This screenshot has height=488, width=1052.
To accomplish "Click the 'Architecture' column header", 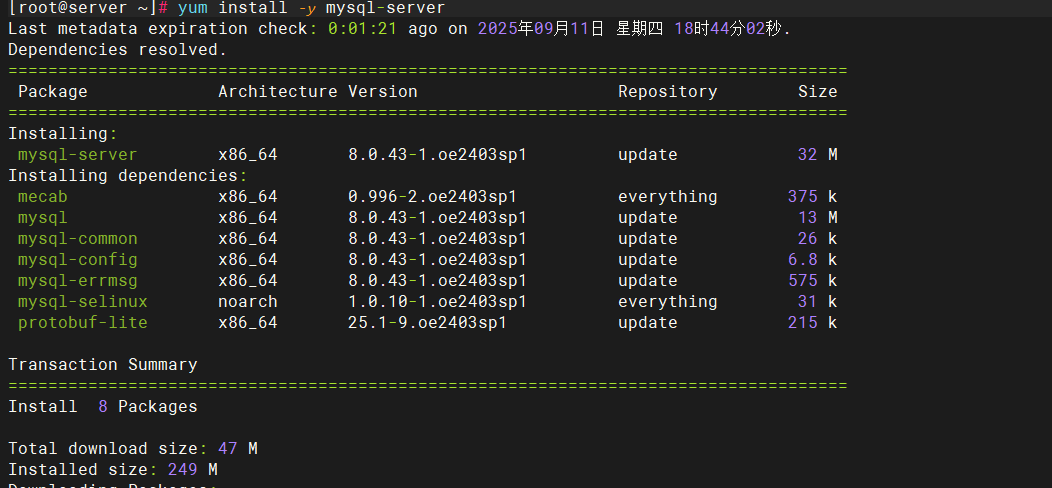I will click(278, 91).
